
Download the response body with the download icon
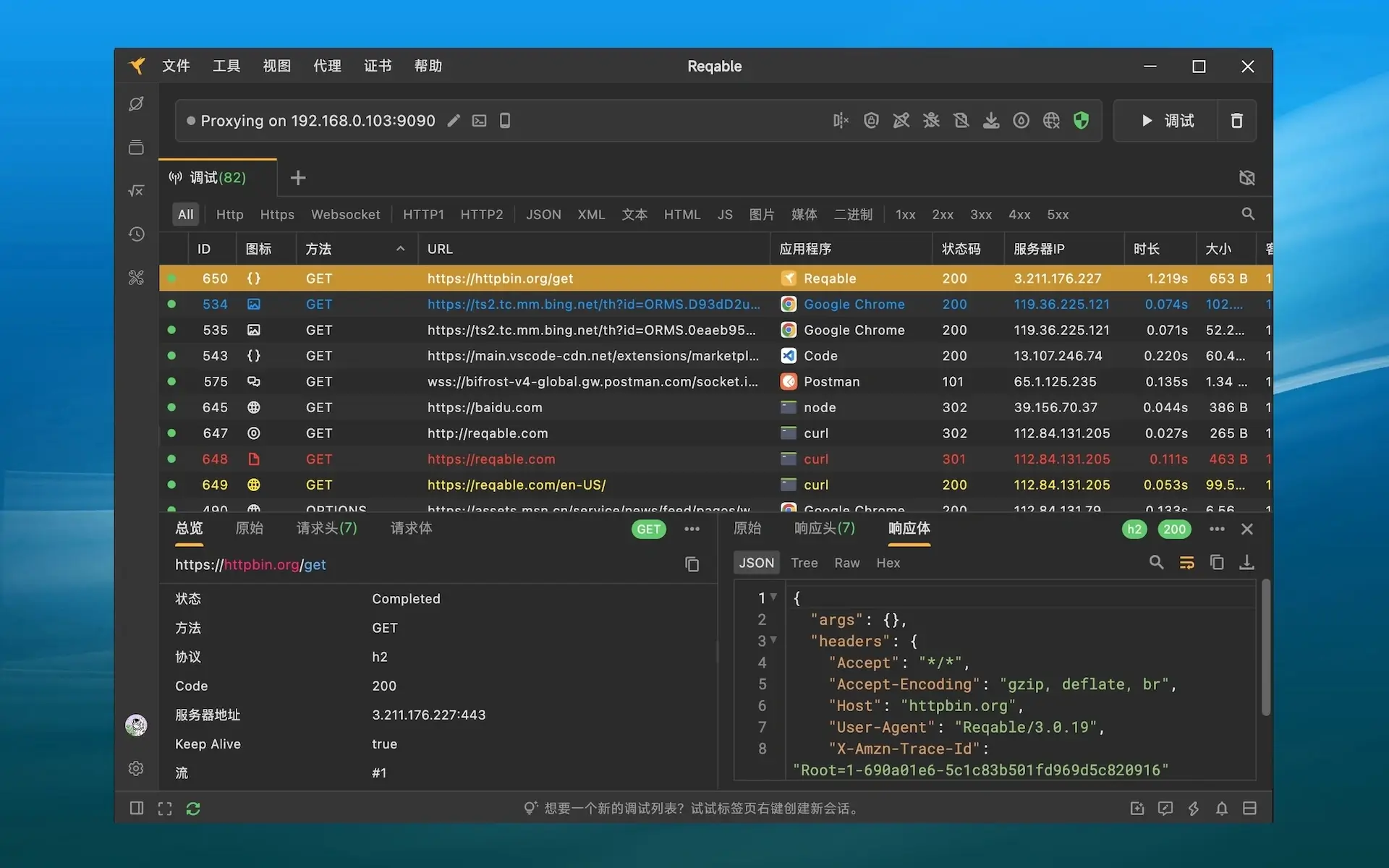tap(1247, 562)
